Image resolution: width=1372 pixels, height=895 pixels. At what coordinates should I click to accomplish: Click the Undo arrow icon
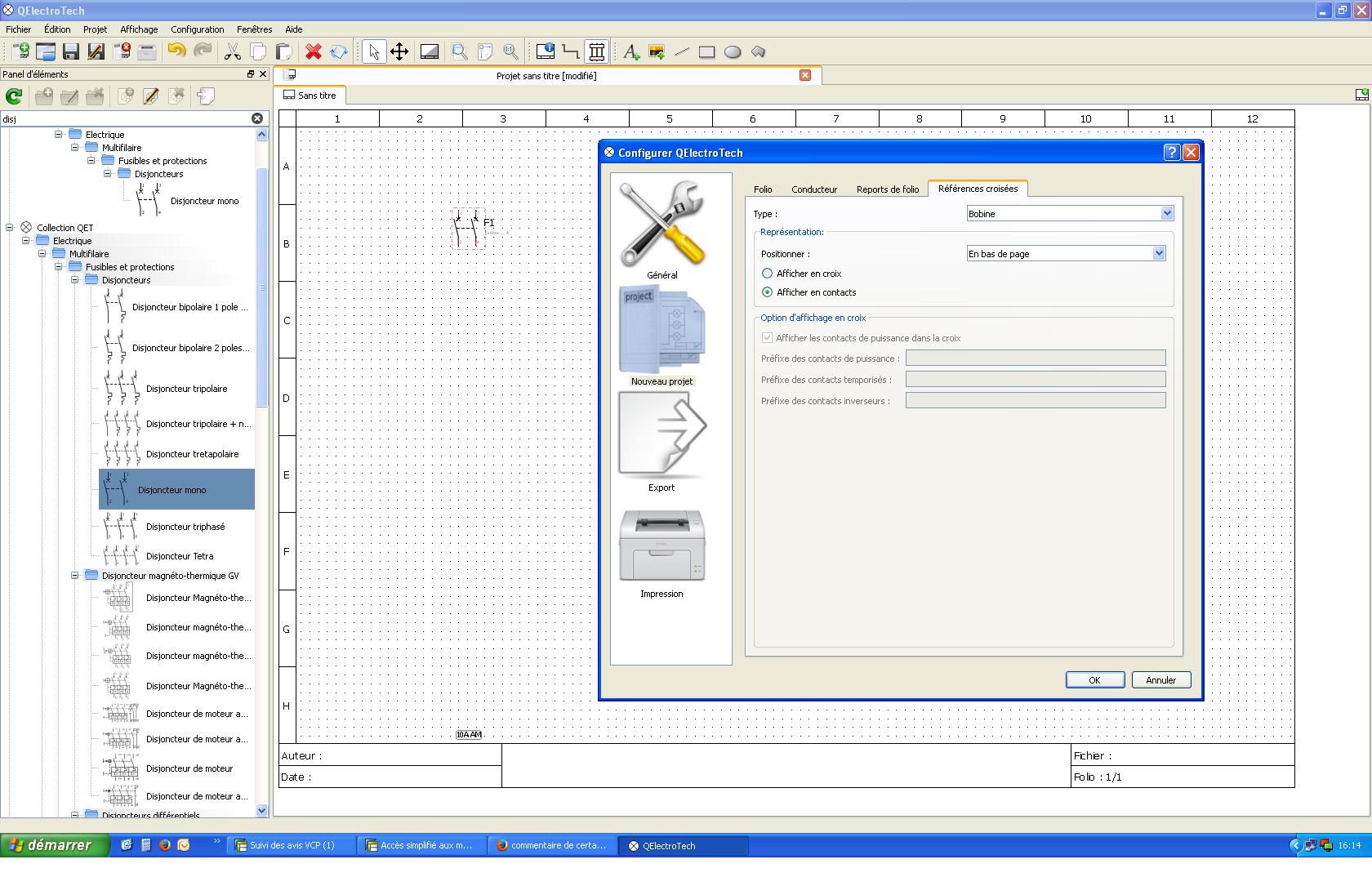pyautogui.click(x=176, y=51)
